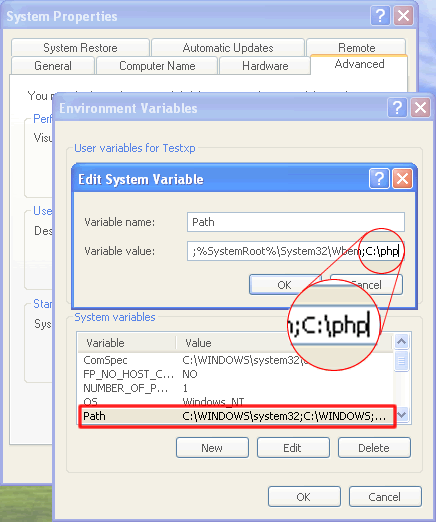The height and width of the screenshot is (522, 436).
Task: Click the Edit button under System variables
Action: (293, 448)
